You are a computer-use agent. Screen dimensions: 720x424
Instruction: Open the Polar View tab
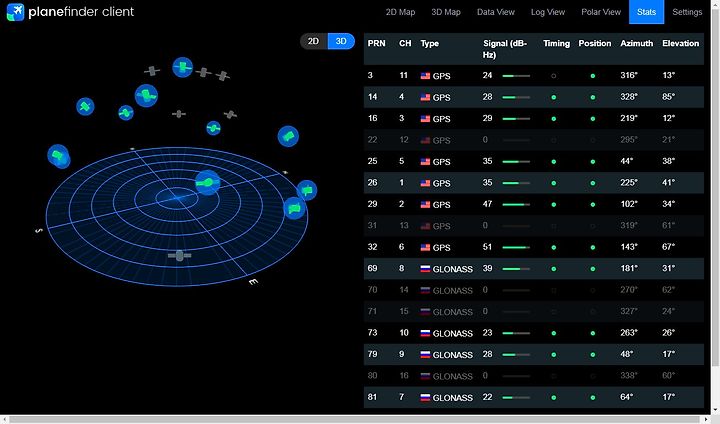[601, 12]
